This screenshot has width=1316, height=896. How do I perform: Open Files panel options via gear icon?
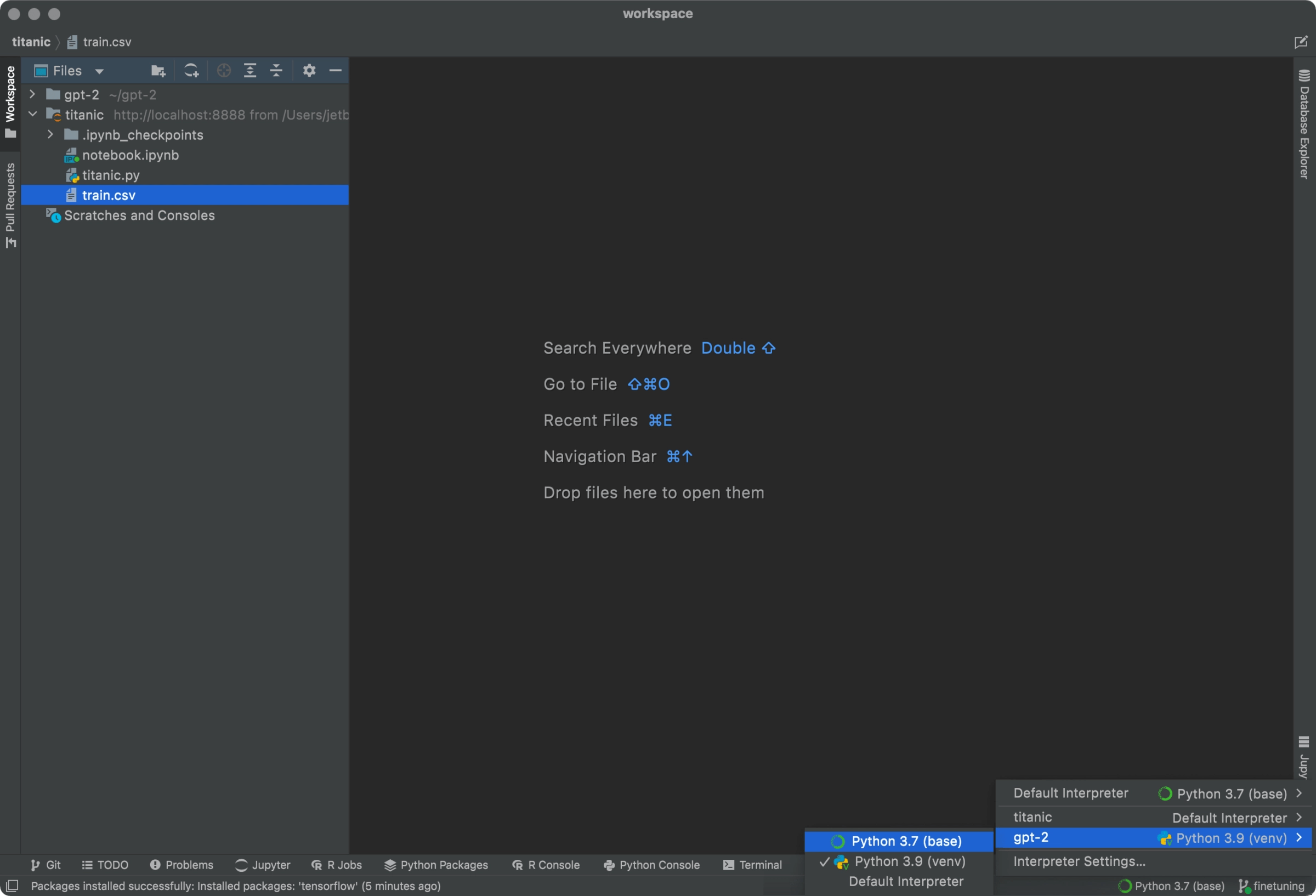click(309, 70)
